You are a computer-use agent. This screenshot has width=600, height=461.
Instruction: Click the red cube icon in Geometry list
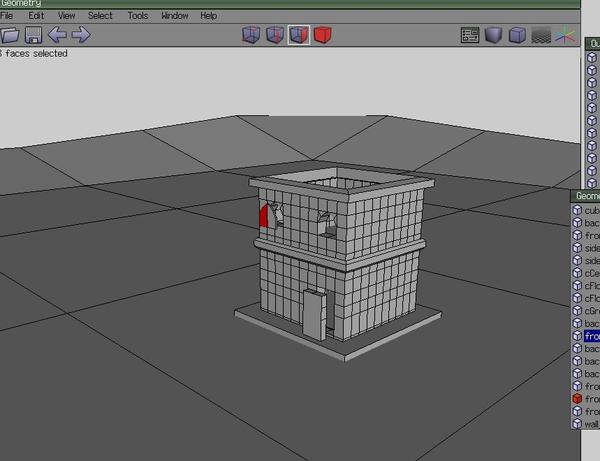[x=577, y=399]
